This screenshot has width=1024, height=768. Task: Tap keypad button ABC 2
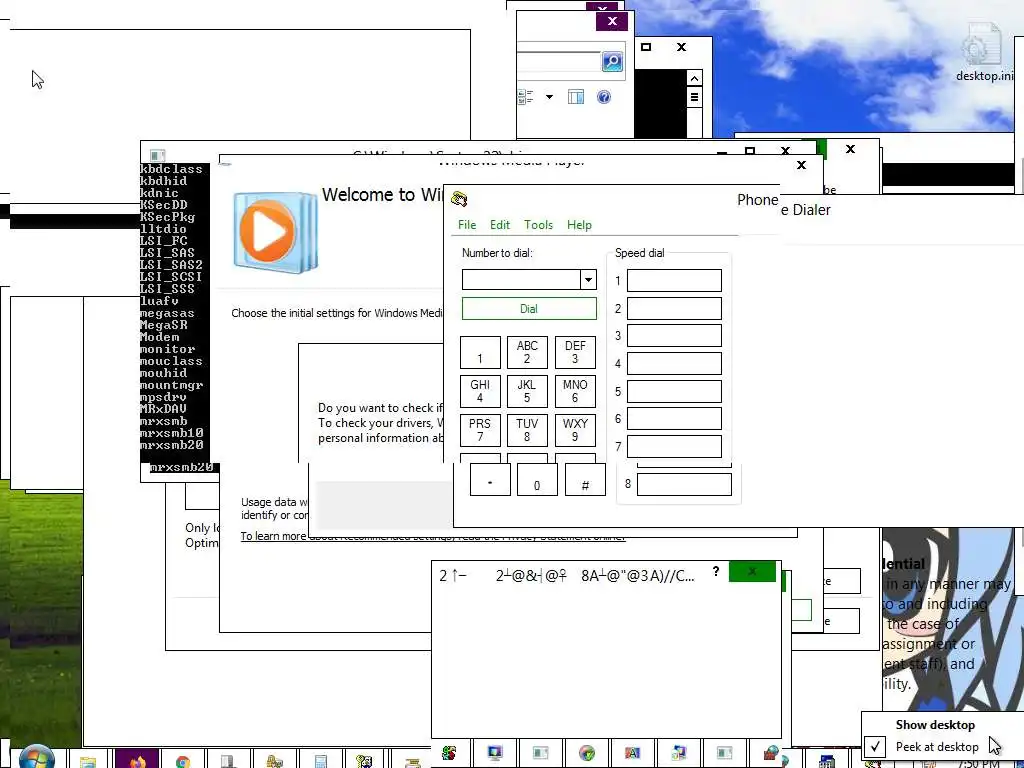[527, 353]
